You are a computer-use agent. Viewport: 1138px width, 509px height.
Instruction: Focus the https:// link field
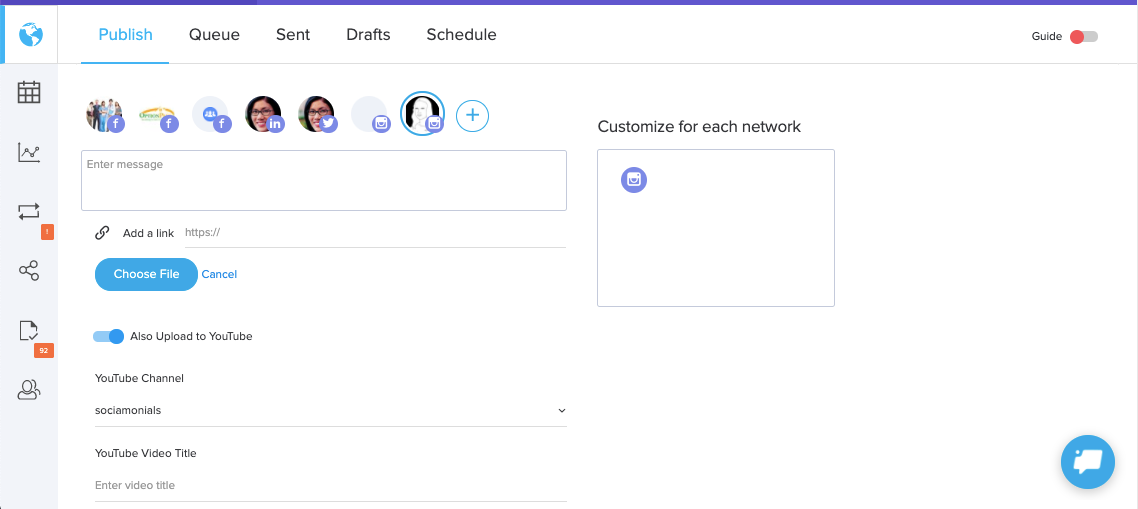(375, 232)
